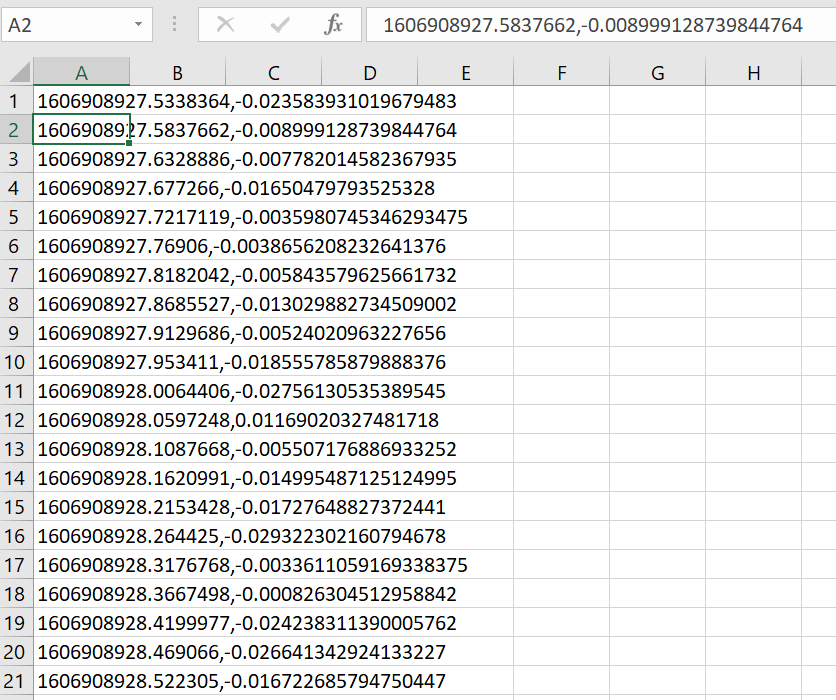Select the entire column A header
836x700 pixels.
click(x=81, y=72)
